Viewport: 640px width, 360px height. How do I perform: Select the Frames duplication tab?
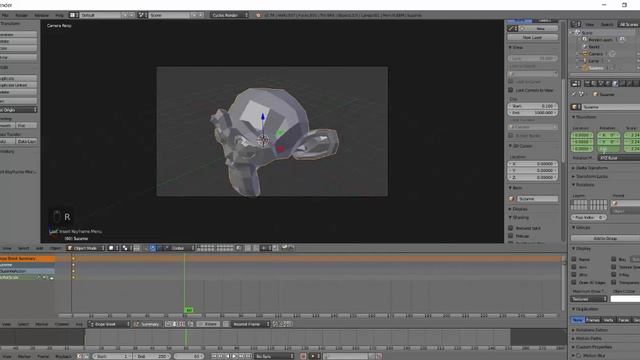click(x=593, y=320)
